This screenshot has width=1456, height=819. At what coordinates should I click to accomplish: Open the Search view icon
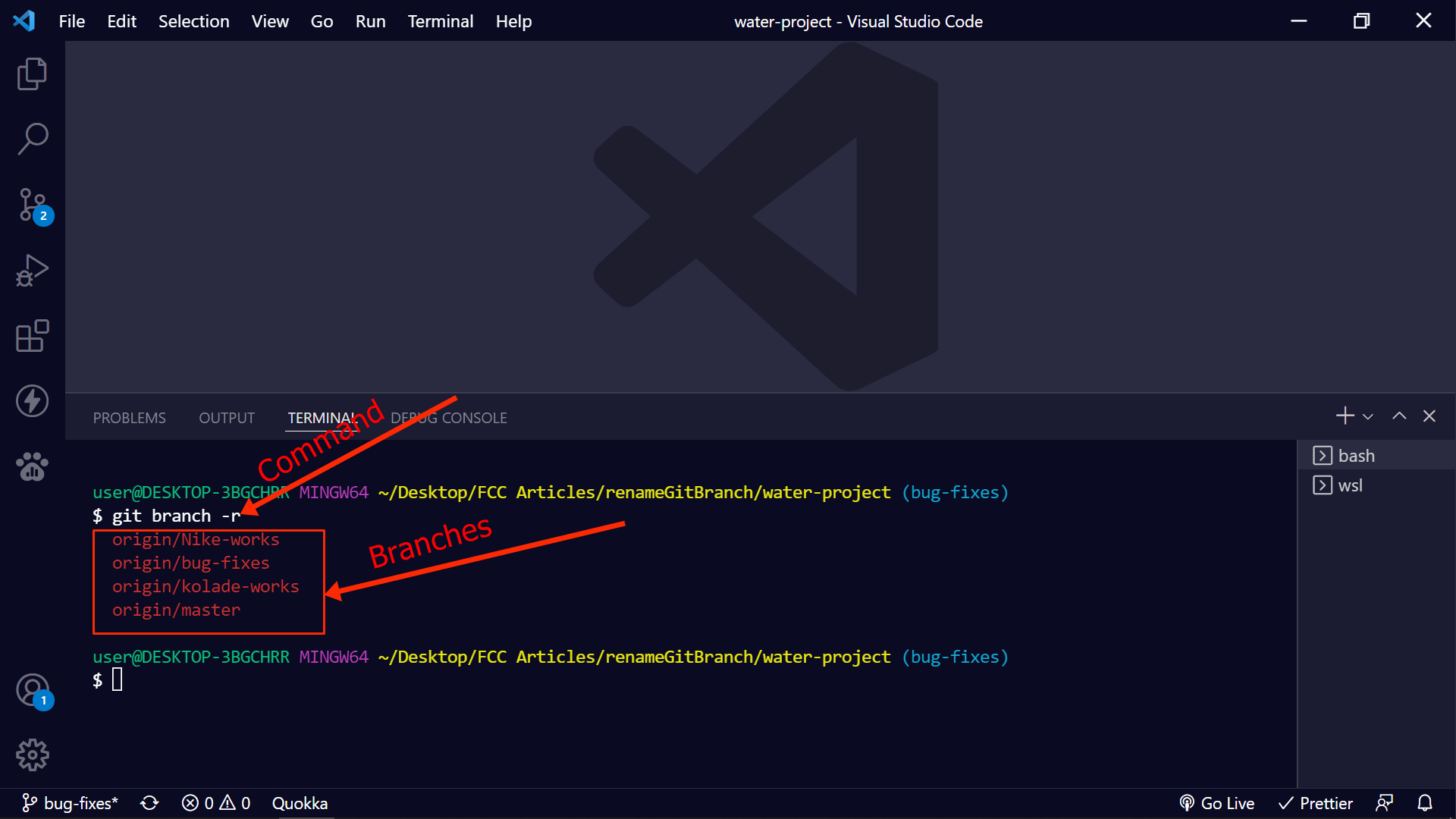coord(32,140)
